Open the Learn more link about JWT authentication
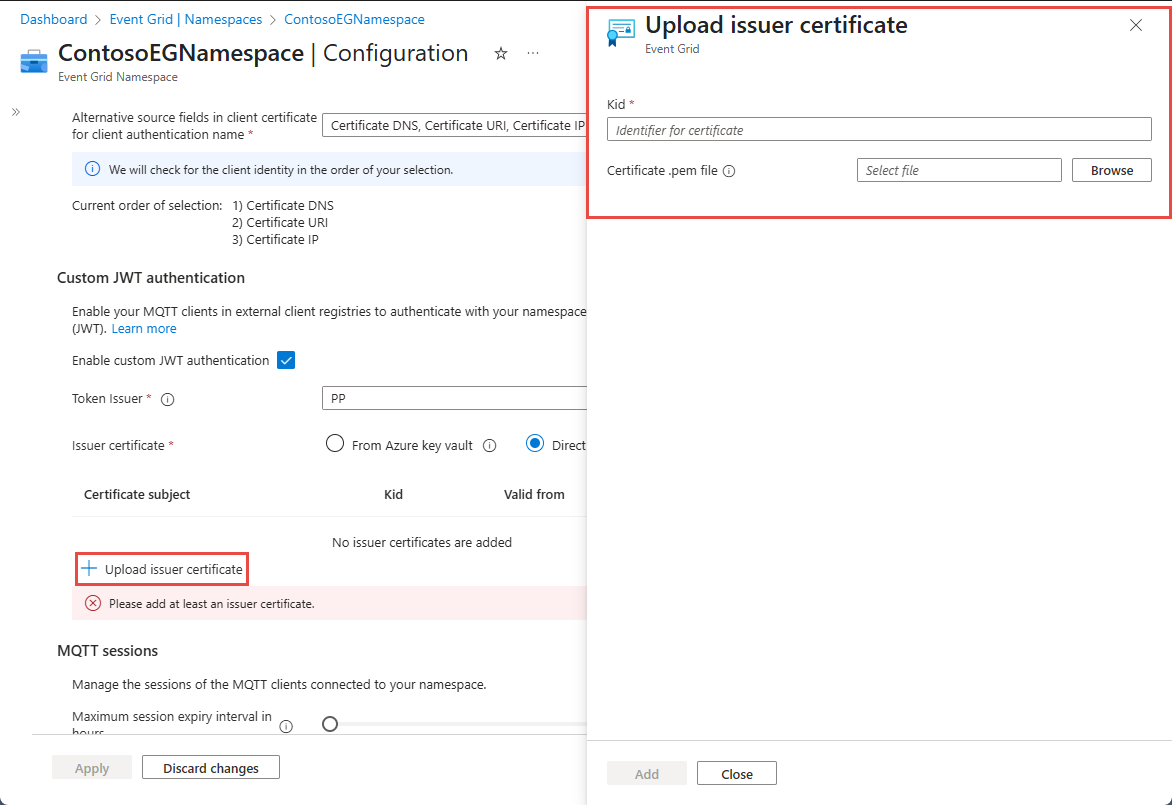Screen dimensions: 1172x805 [144, 328]
